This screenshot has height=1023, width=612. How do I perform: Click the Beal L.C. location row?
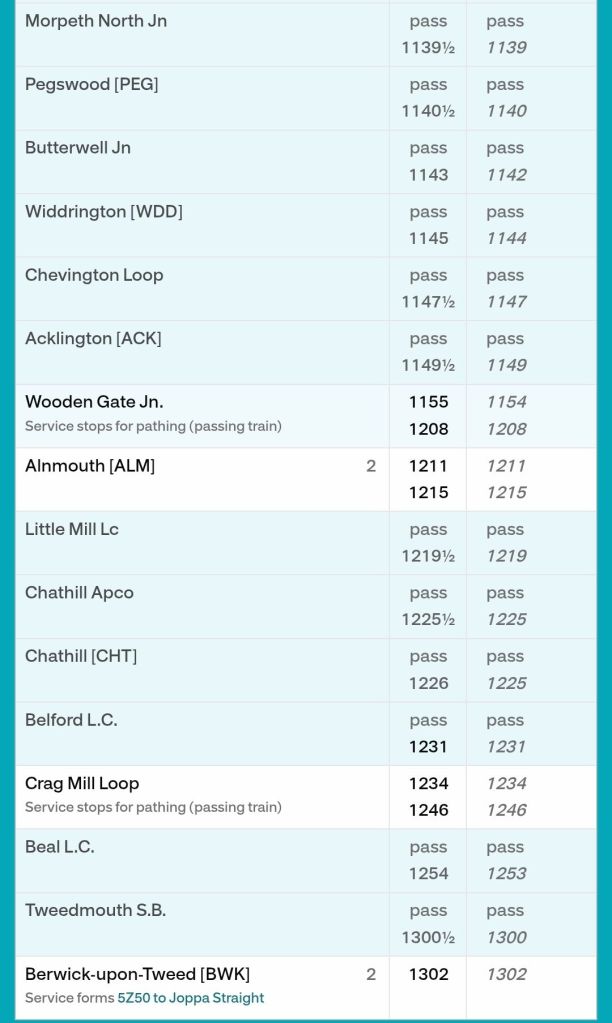[x=305, y=861]
